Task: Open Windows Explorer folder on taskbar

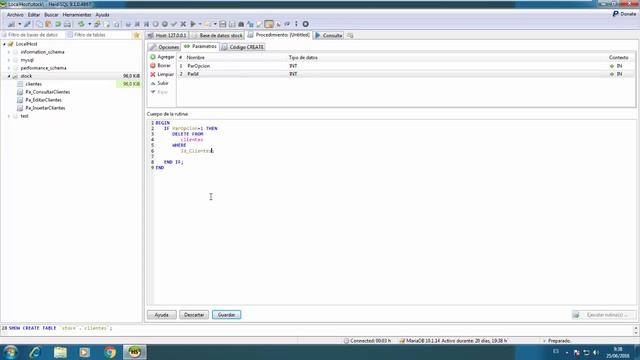Action: [60, 352]
